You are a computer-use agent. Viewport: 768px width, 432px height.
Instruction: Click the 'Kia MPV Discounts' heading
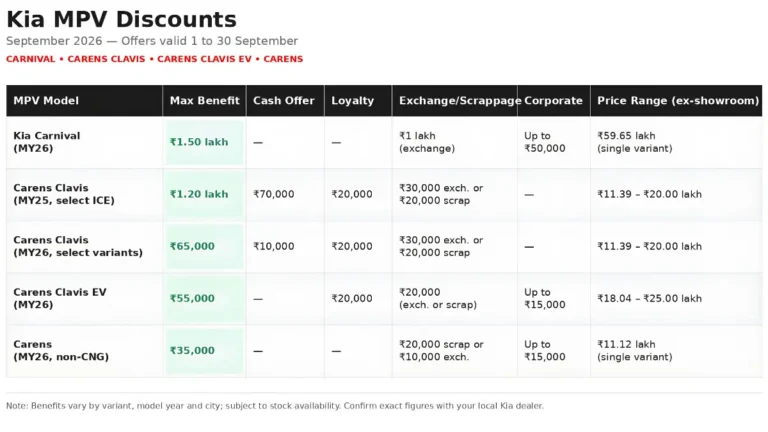click(121, 20)
